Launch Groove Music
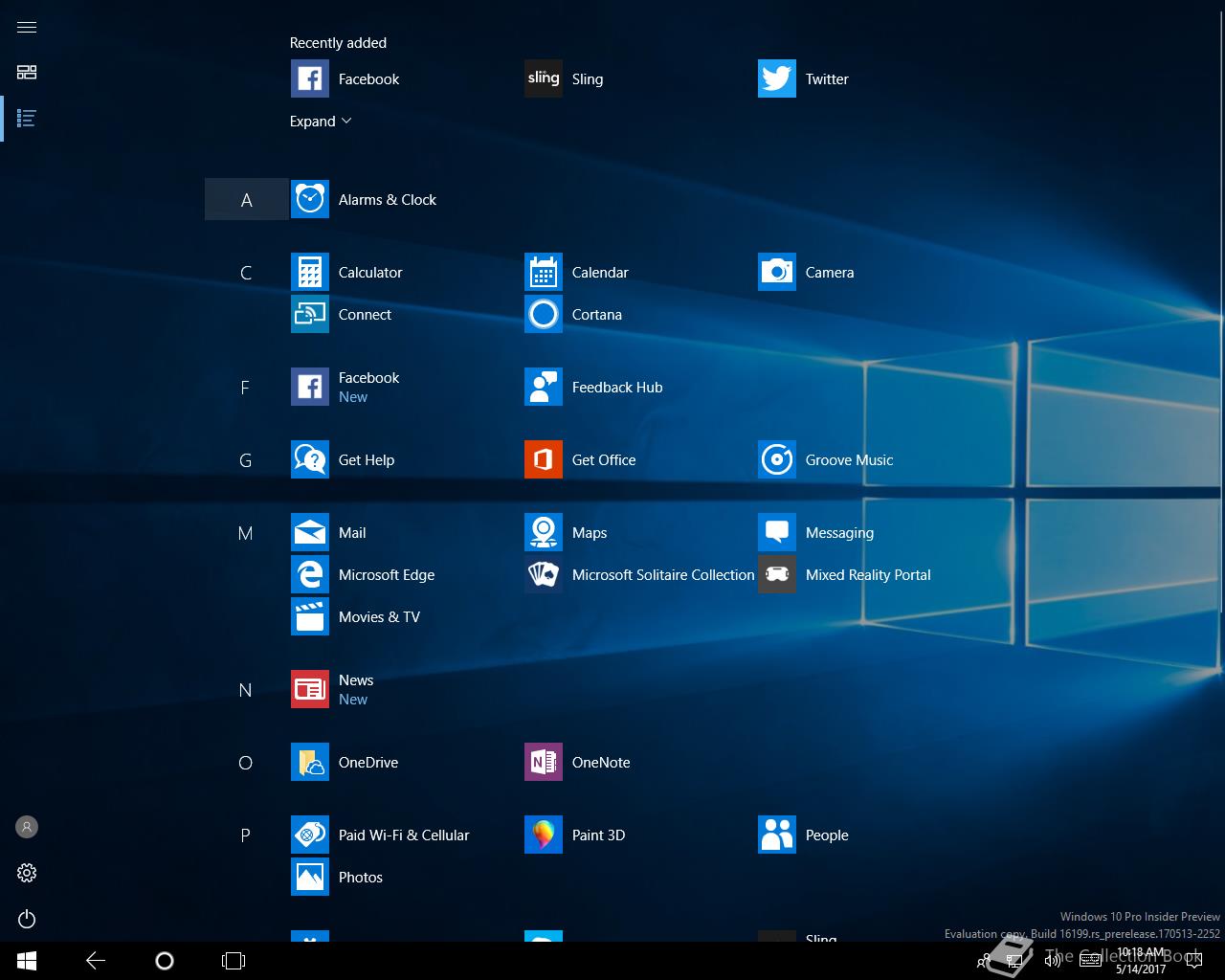1225x980 pixels. [x=826, y=459]
